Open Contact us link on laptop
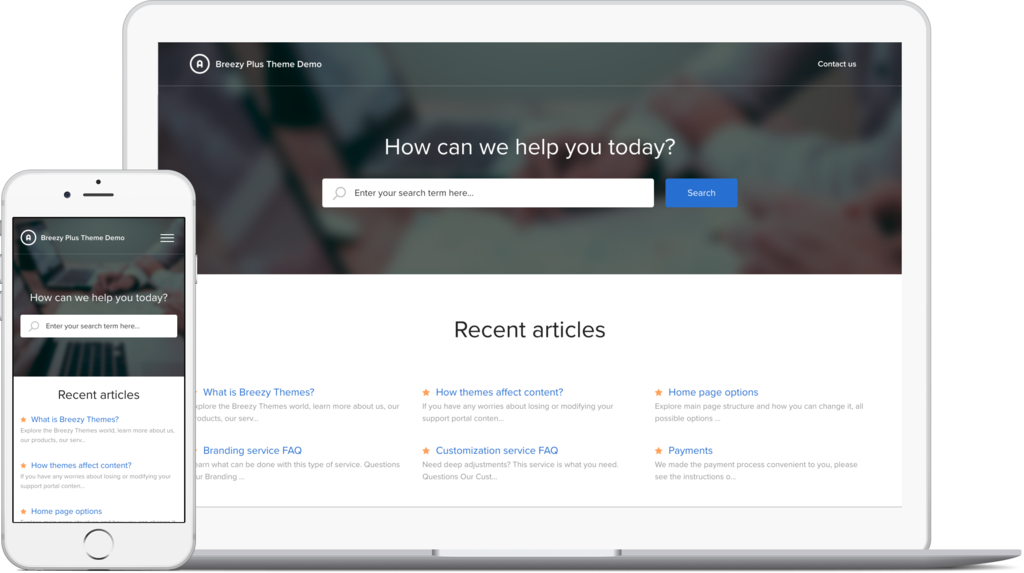This screenshot has height=573, width=1024. click(x=837, y=64)
